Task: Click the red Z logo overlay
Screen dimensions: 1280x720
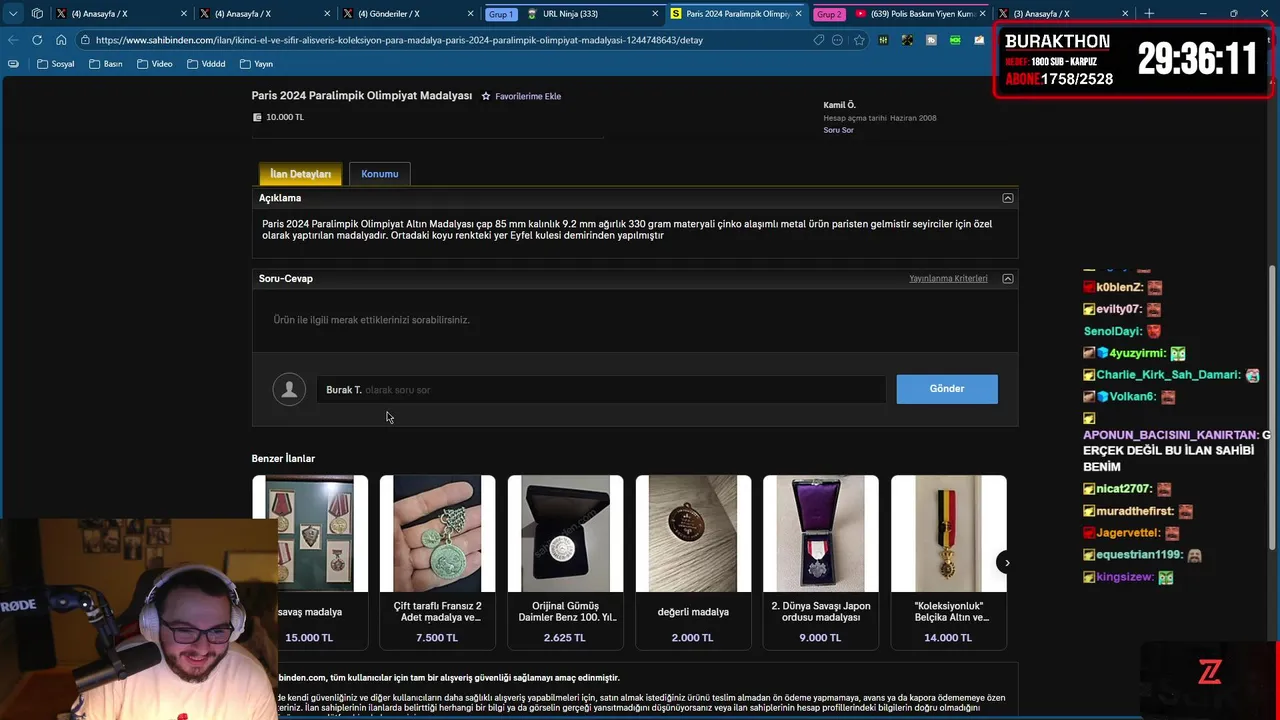Action: click(x=1210, y=671)
